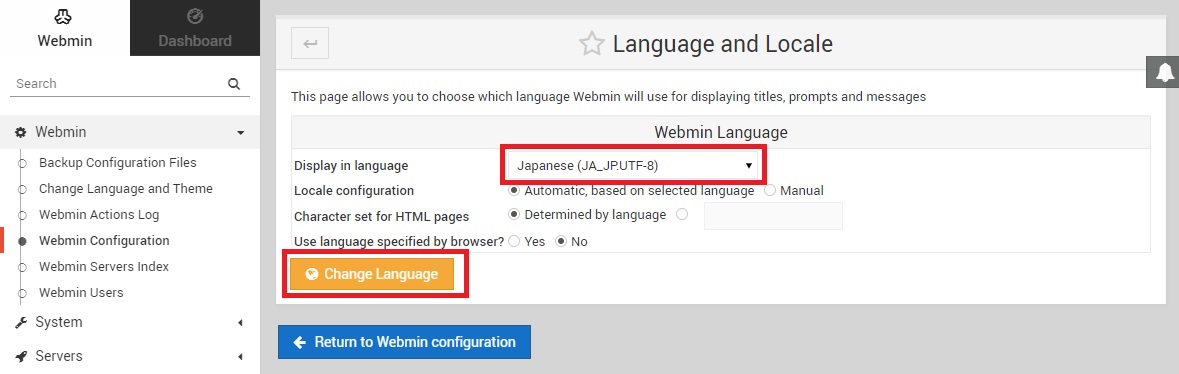
Task: Click the Webmin gear icon in sidebar
Action: click(21, 132)
